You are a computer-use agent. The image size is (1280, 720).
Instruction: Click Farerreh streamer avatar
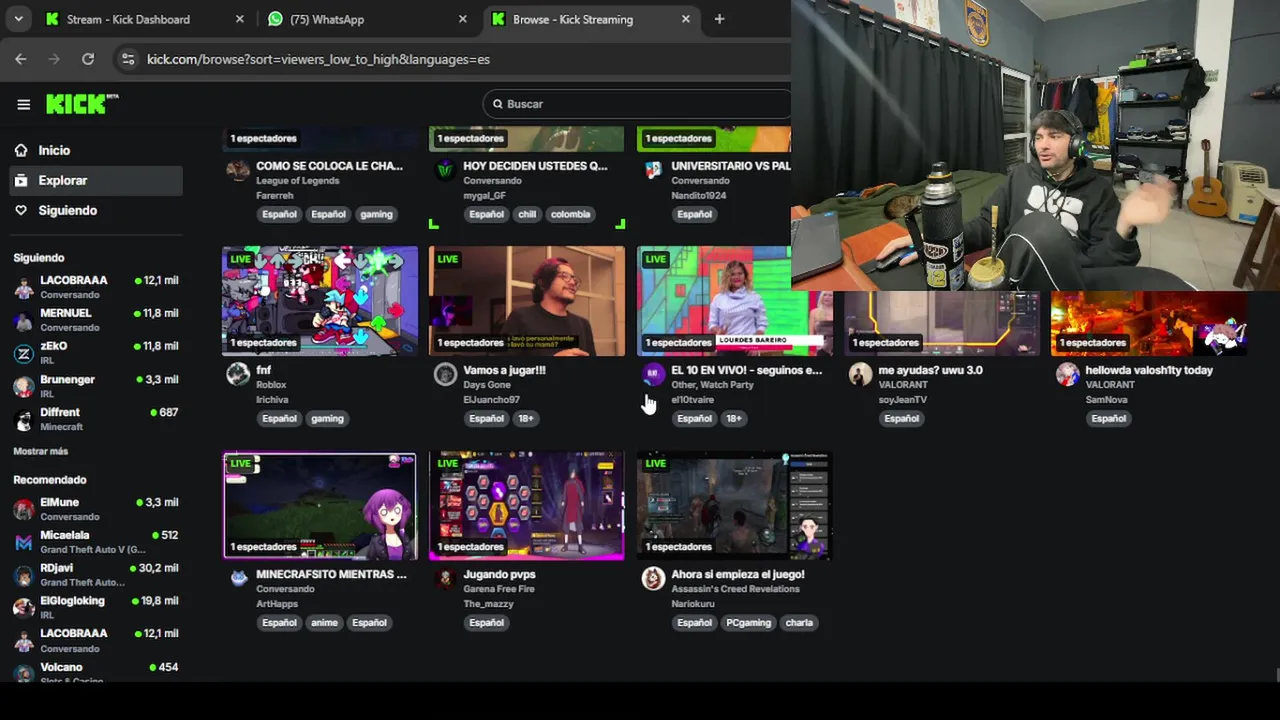238,170
